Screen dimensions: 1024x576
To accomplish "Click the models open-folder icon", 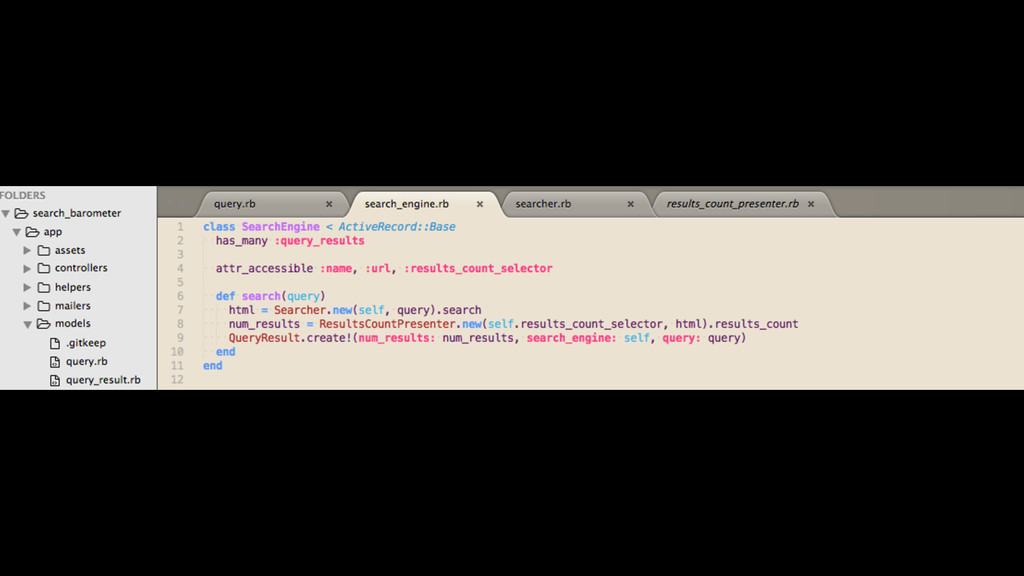I will tap(44, 323).
